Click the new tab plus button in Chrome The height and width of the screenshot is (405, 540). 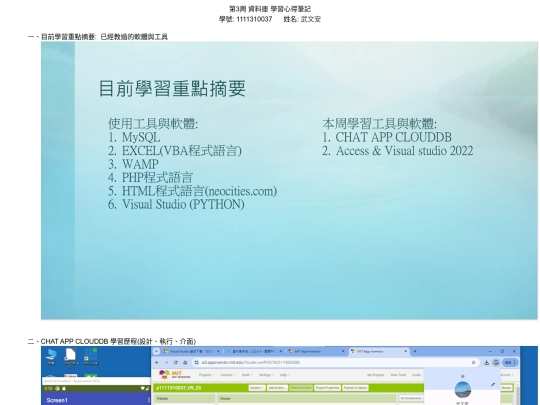click(415, 351)
